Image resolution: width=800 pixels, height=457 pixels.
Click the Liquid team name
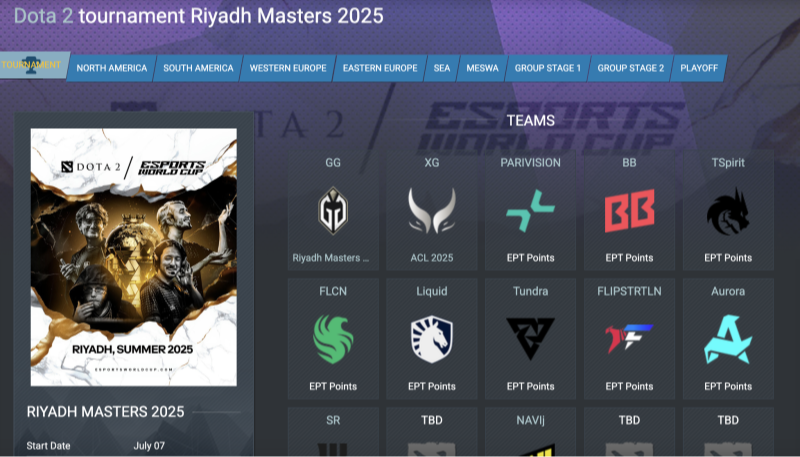coord(432,291)
